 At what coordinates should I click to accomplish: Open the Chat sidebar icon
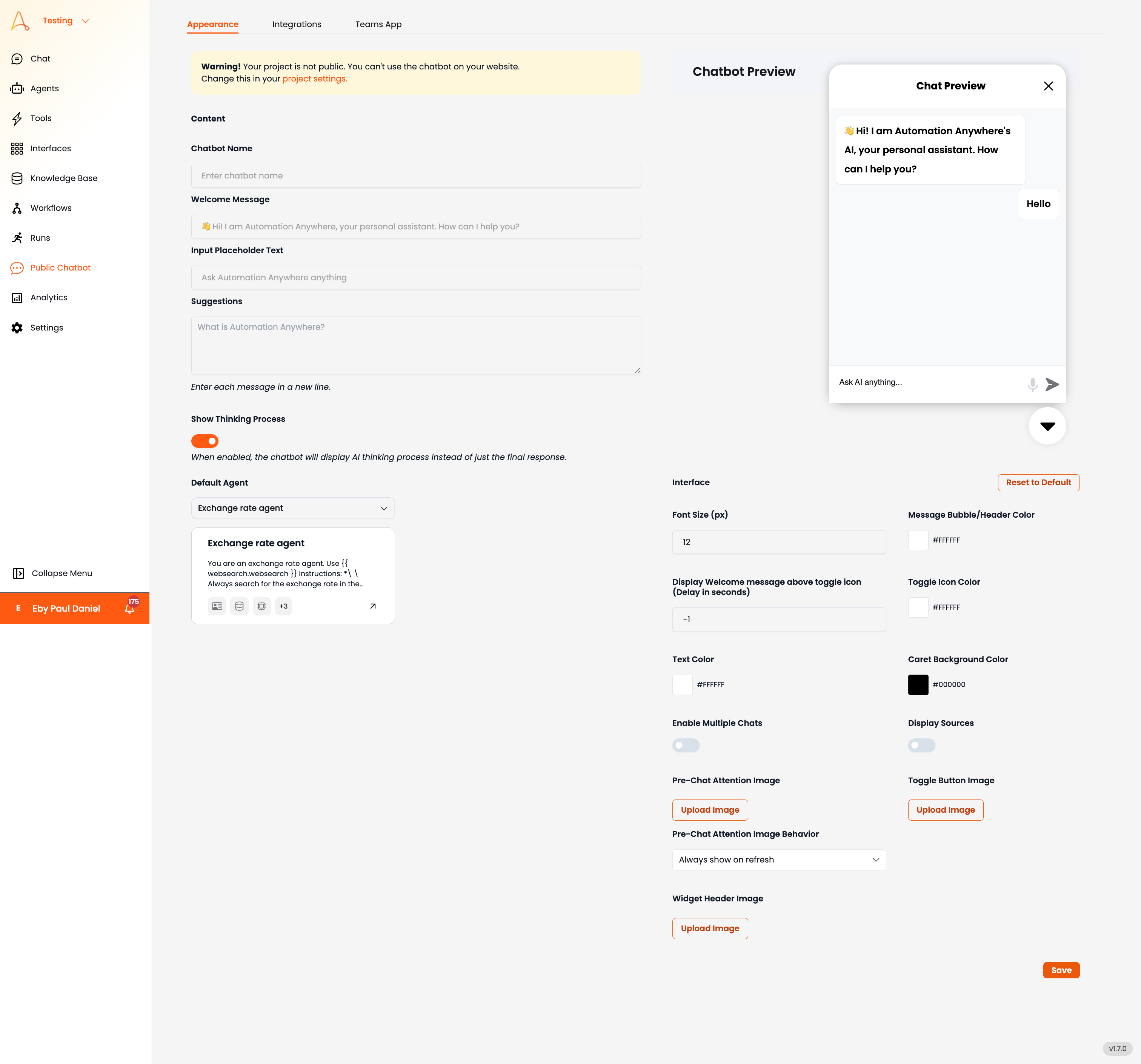coord(17,59)
